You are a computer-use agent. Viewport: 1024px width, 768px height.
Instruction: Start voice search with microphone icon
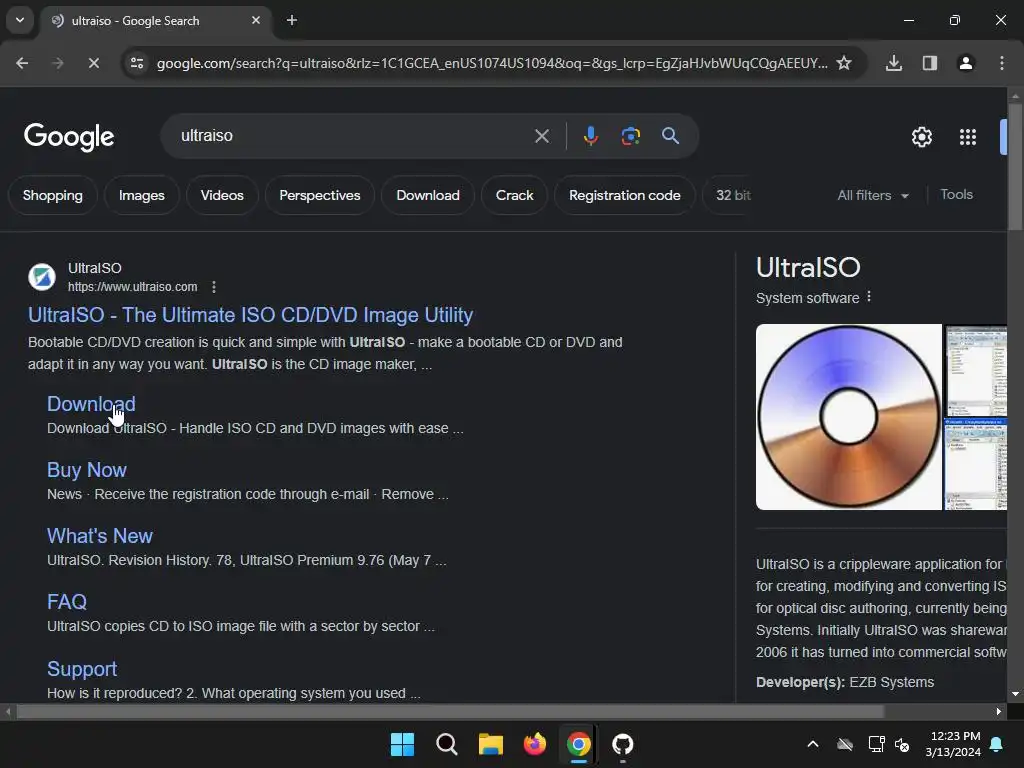click(x=591, y=136)
